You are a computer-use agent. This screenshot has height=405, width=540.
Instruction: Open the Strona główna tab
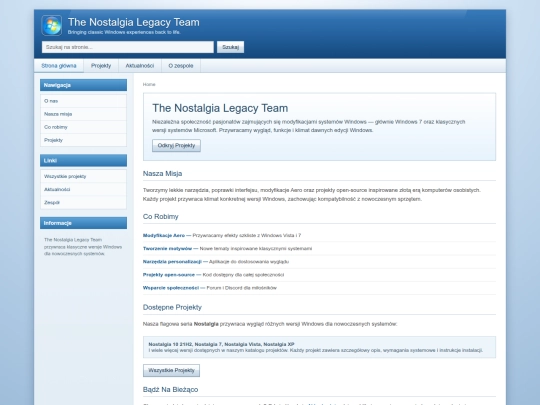coord(59,66)
